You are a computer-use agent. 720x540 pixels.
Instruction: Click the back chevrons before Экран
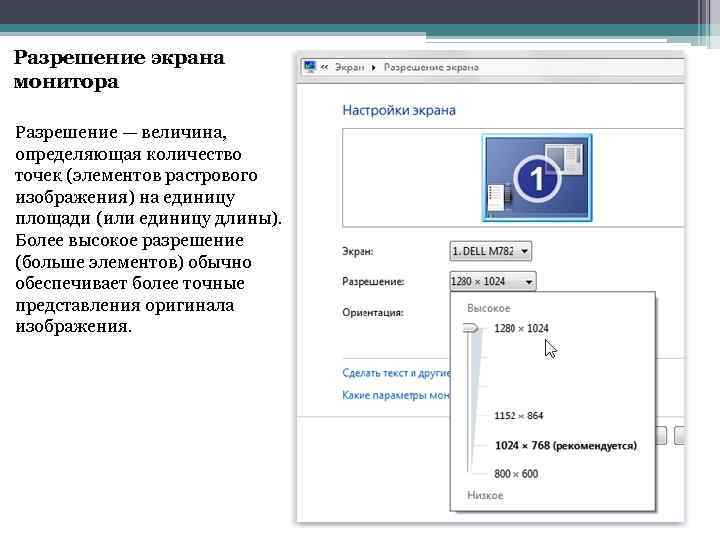pyautogui.click(x=324, y=68)
